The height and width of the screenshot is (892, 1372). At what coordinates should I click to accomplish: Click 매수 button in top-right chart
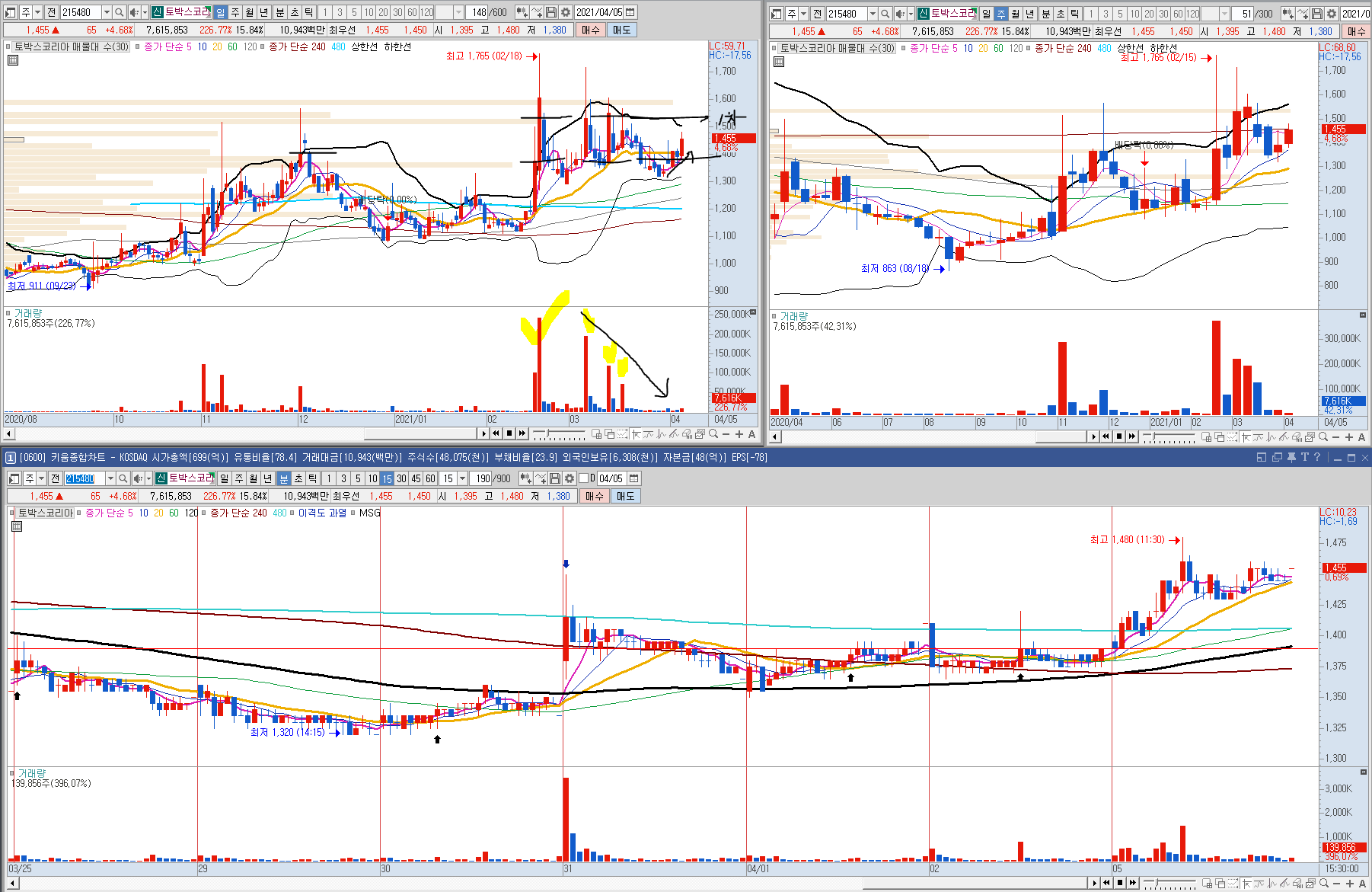click(x=1357, y=31)
